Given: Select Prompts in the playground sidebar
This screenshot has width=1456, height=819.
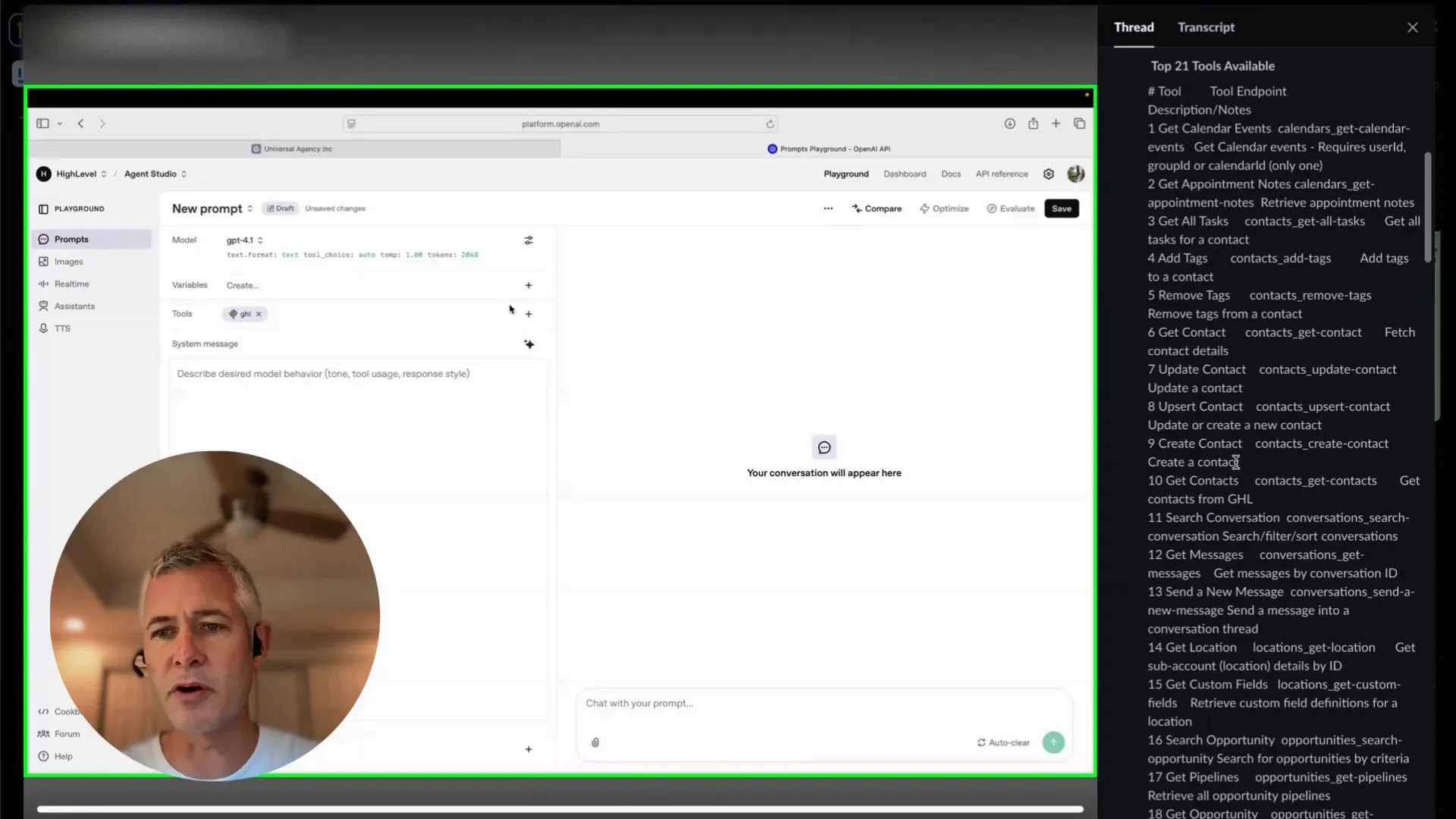Looking at the screenshot, I should pos(92,240).
